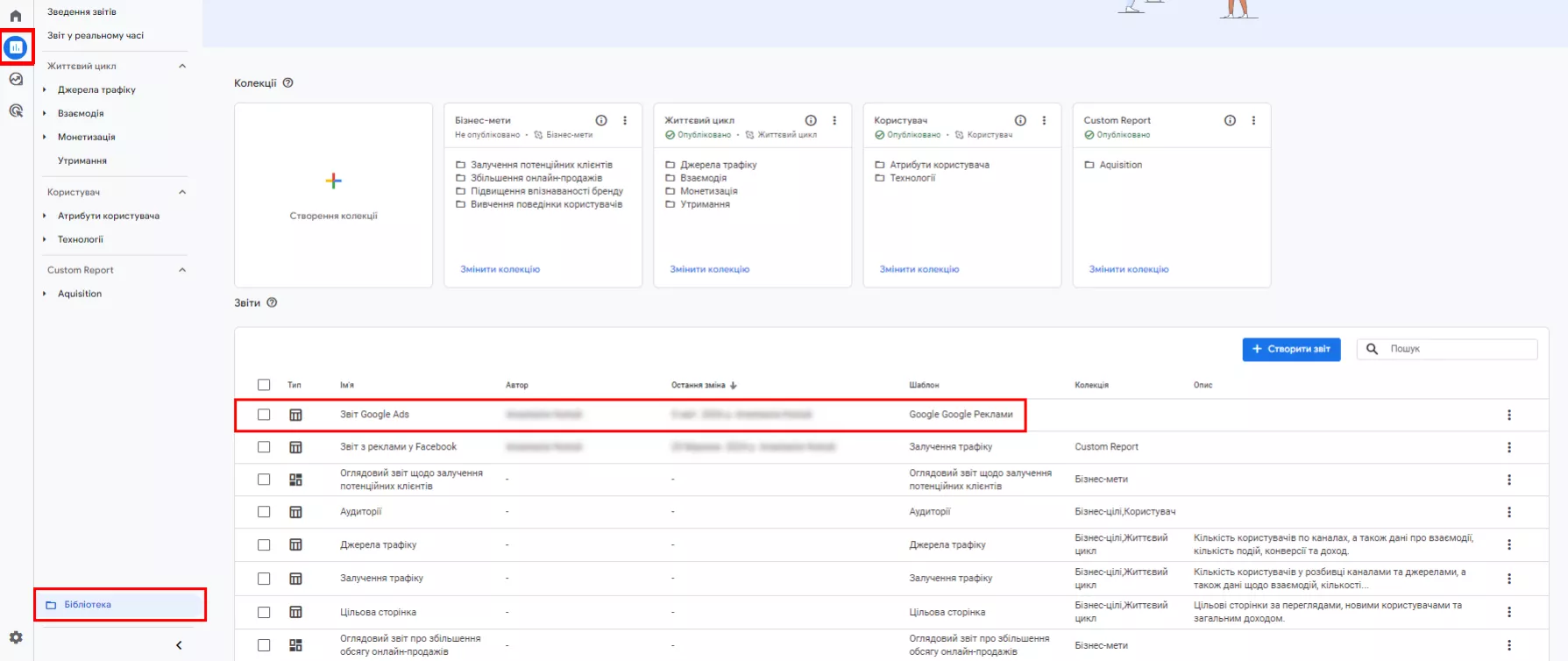This screenshot has width=1568, height=661.
Task: Open the Reports icon in left rail
Action: 16,47
